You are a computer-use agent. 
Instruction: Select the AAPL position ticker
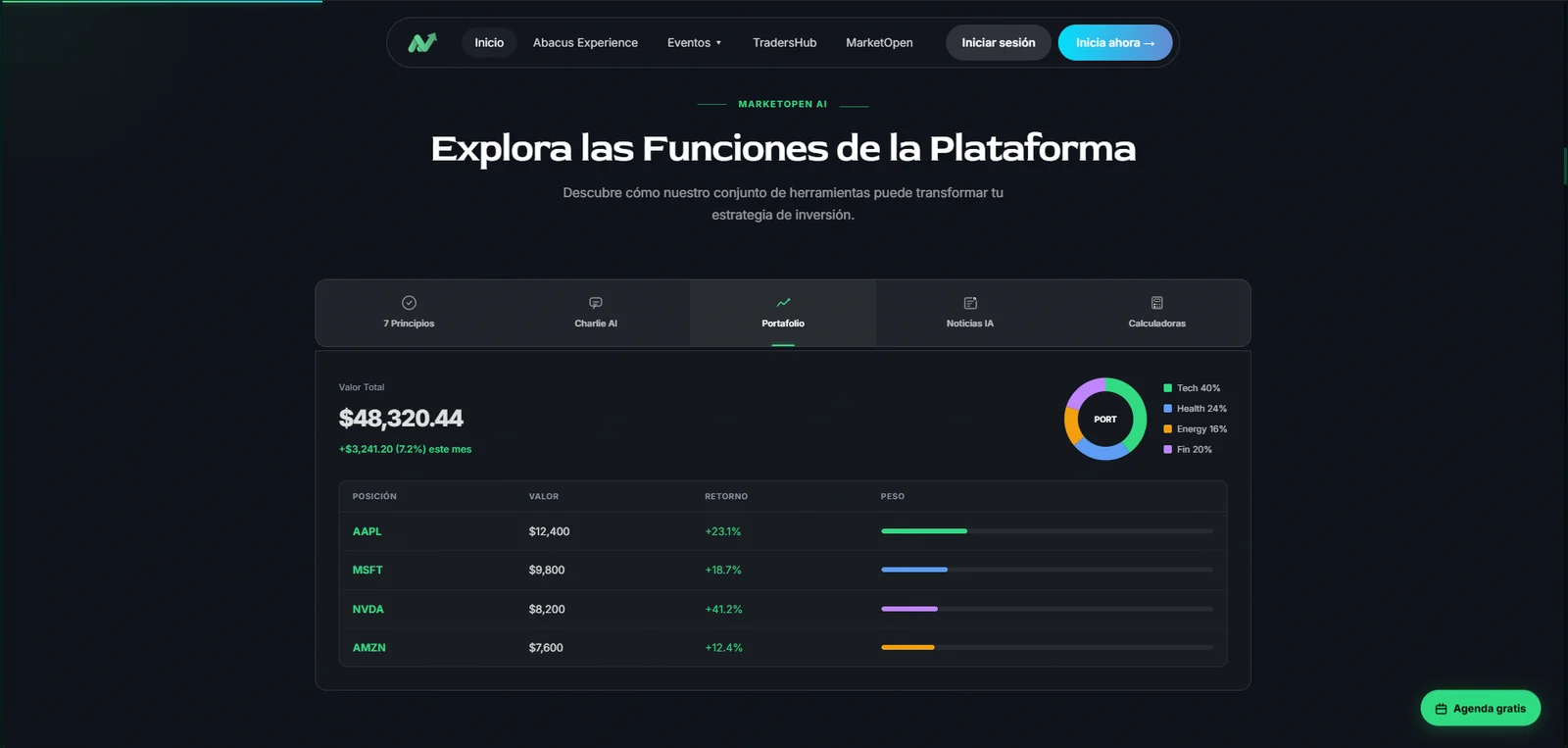click(367, 531)
